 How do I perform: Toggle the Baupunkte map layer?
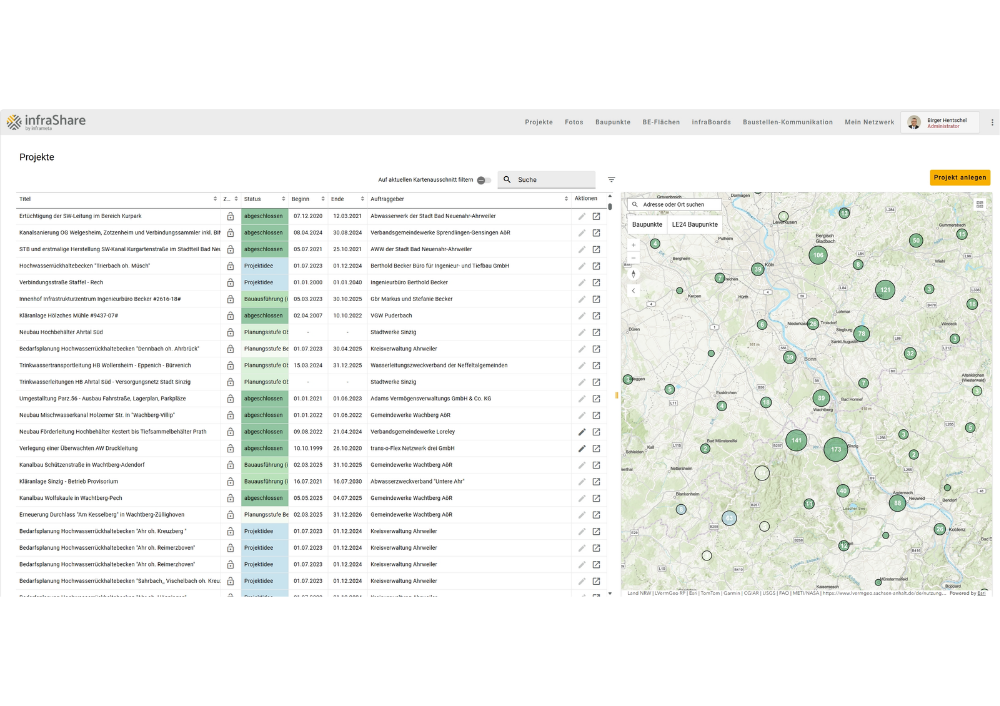647,224
